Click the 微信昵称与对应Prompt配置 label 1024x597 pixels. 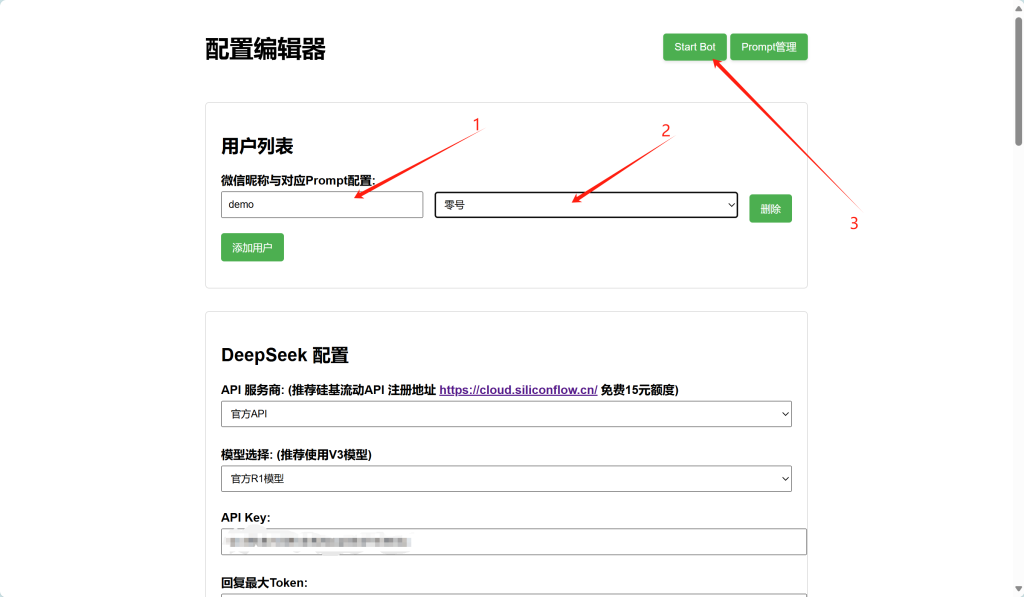(298, 180)
